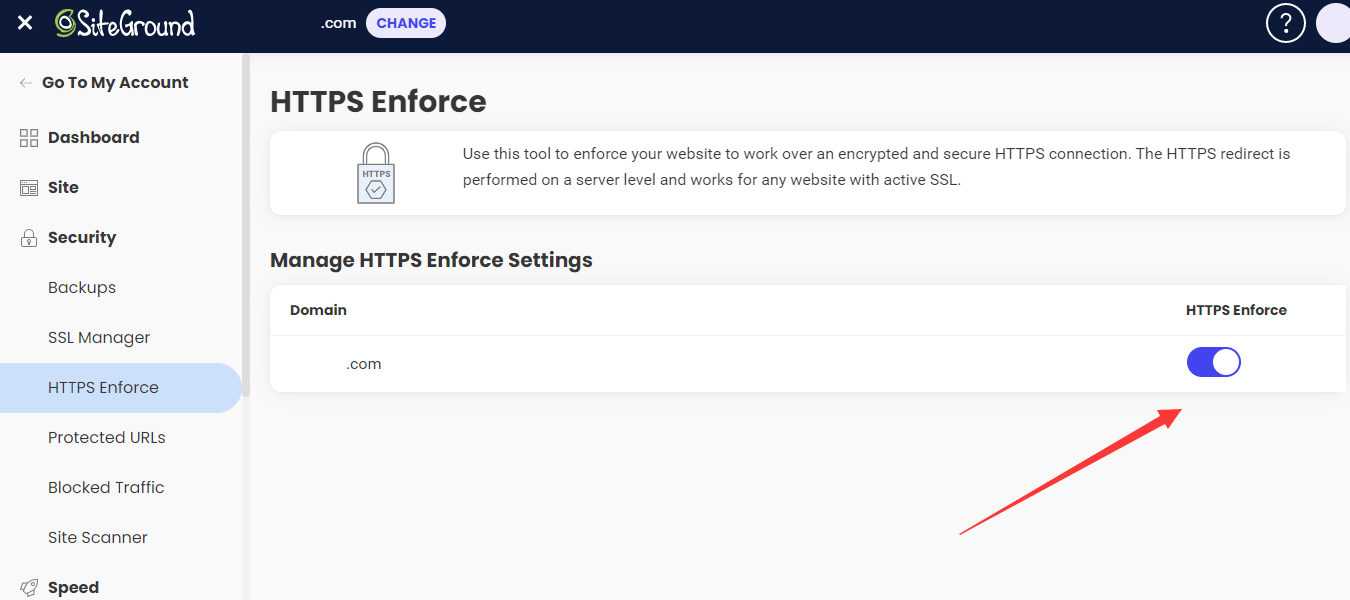Click the X close icon top-left
Screen dimensions: 1350x600
click(x=24, y=23)
